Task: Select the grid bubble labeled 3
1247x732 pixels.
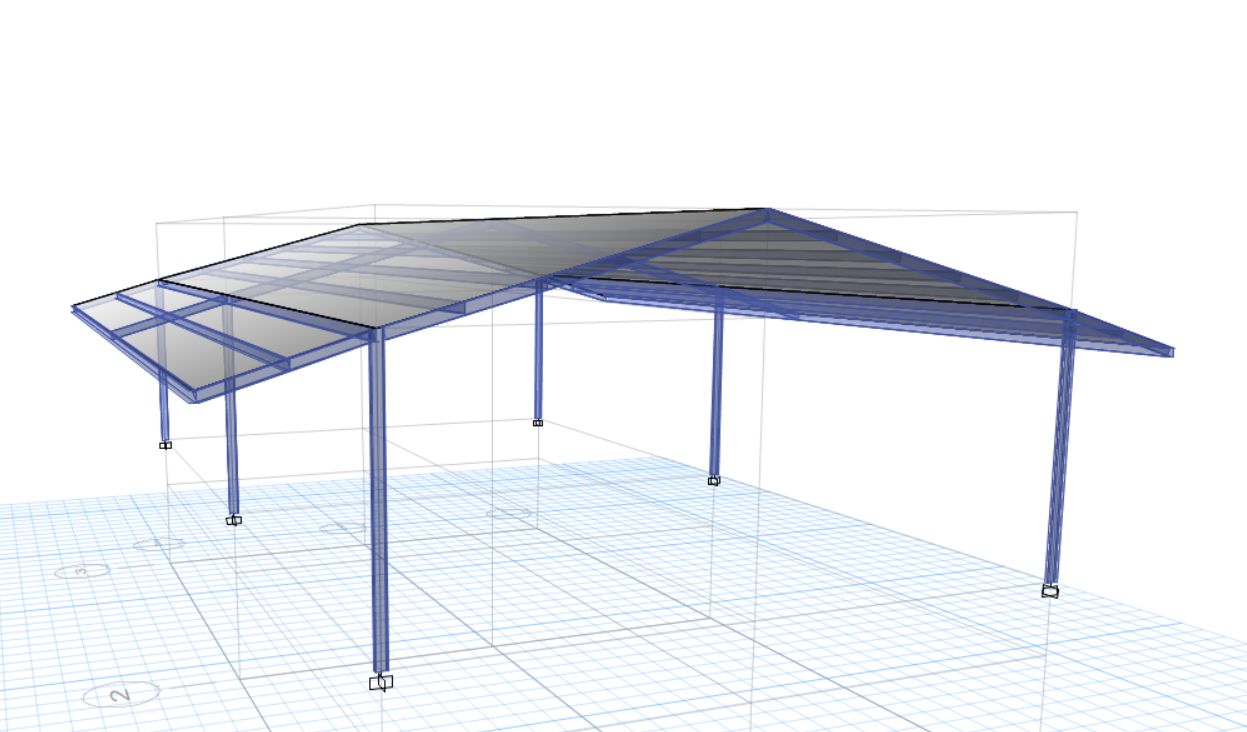Action: tap(81, 571)
